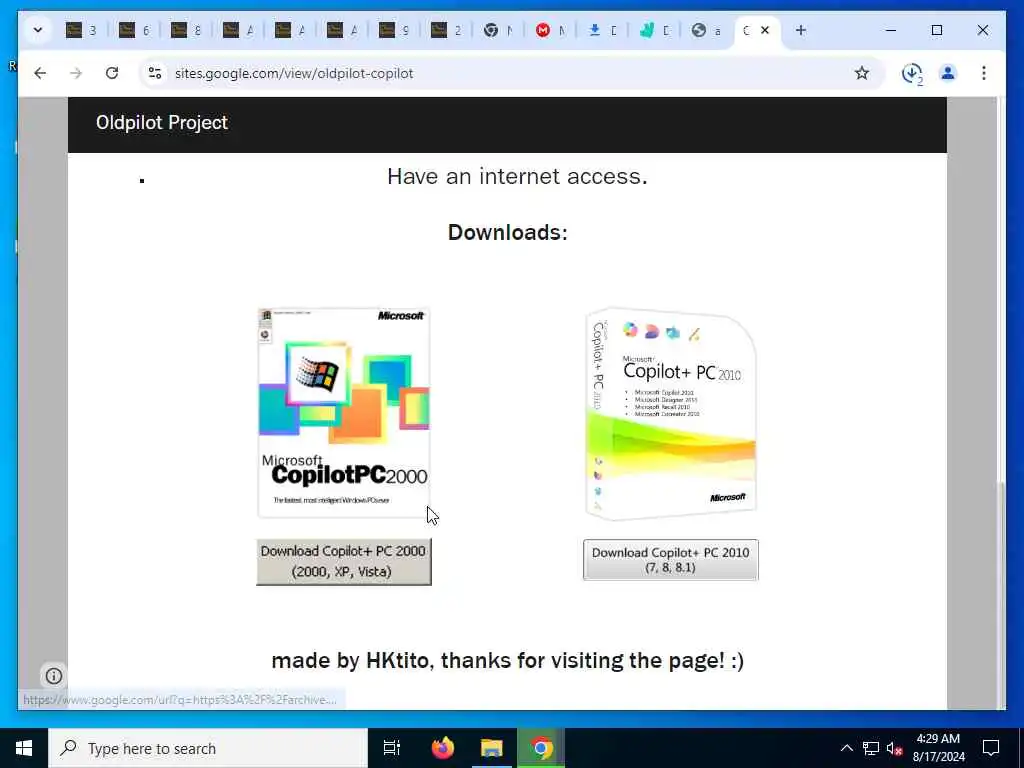Click the address bar URL
Viewport: 1024px width, 768px height.
[x=294, y=73]
